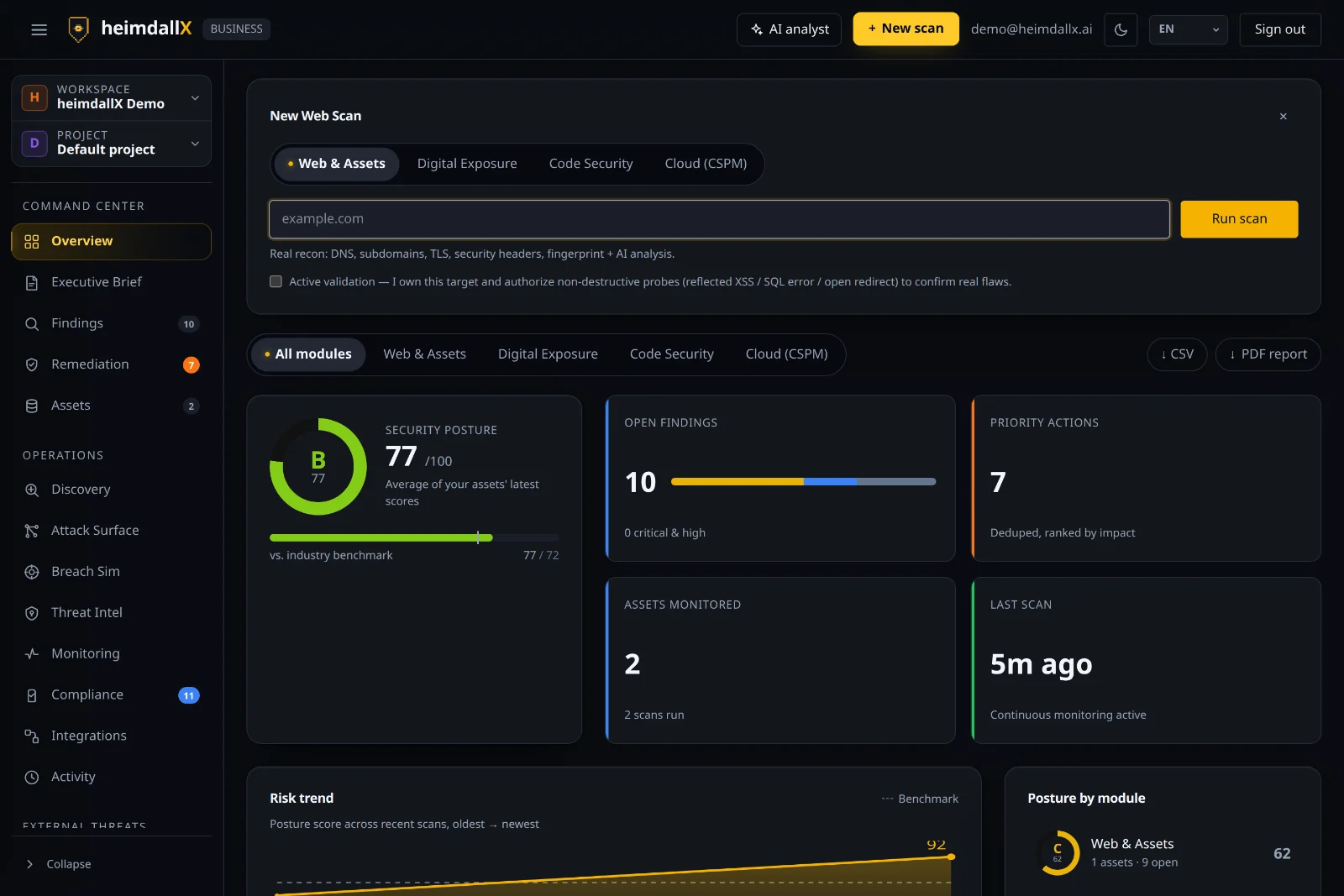Click the Remediation shield icon

32,365
